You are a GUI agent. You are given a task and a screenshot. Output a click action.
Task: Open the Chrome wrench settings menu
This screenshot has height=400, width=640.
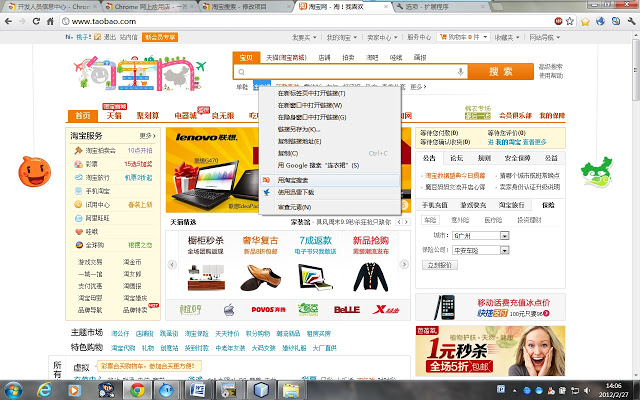(x=631, y=21)
